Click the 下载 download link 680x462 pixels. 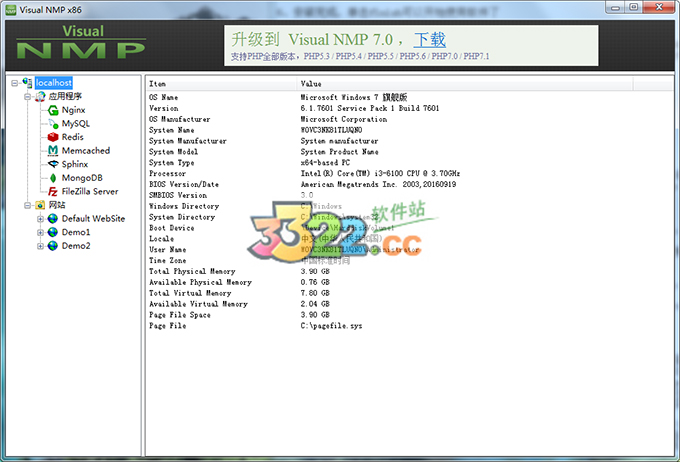[x=429, y=39]
